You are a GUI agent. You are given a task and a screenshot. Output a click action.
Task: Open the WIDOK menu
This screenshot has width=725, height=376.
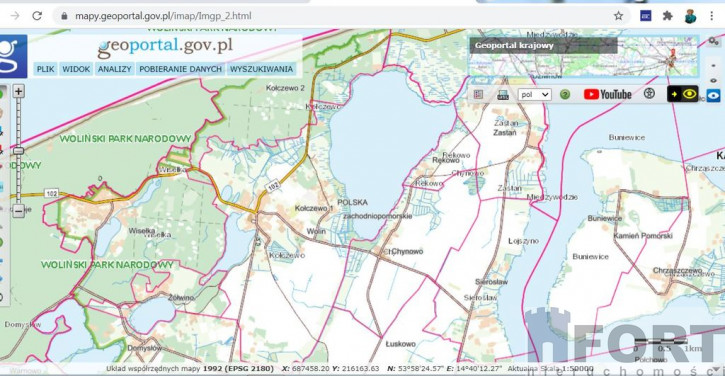point(76,69)
